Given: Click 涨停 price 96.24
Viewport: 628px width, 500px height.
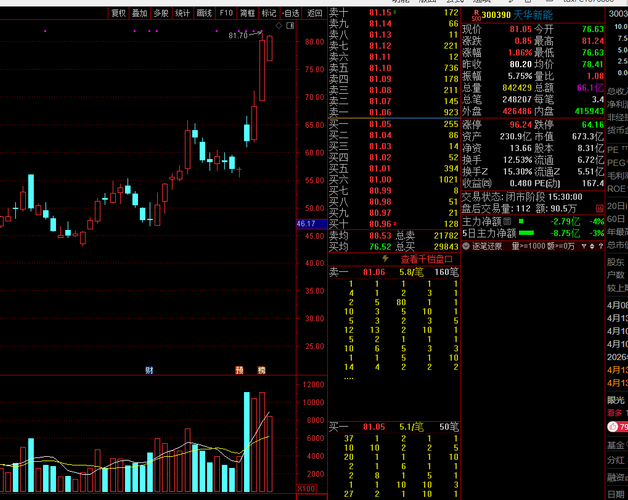Looking at the screenshot, I should (x=521, y=125).
